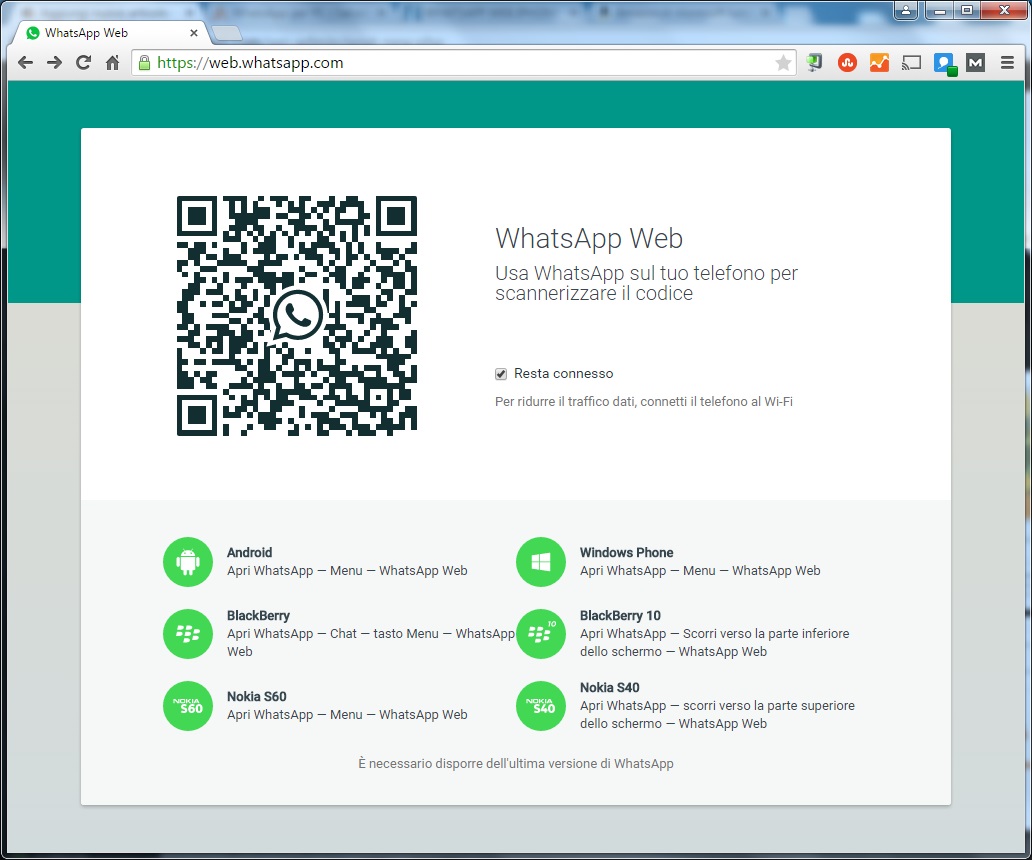Click the Windows Phone heading text
The height and width of the screenshot is (860, 1032).
(x=627, y=553)
